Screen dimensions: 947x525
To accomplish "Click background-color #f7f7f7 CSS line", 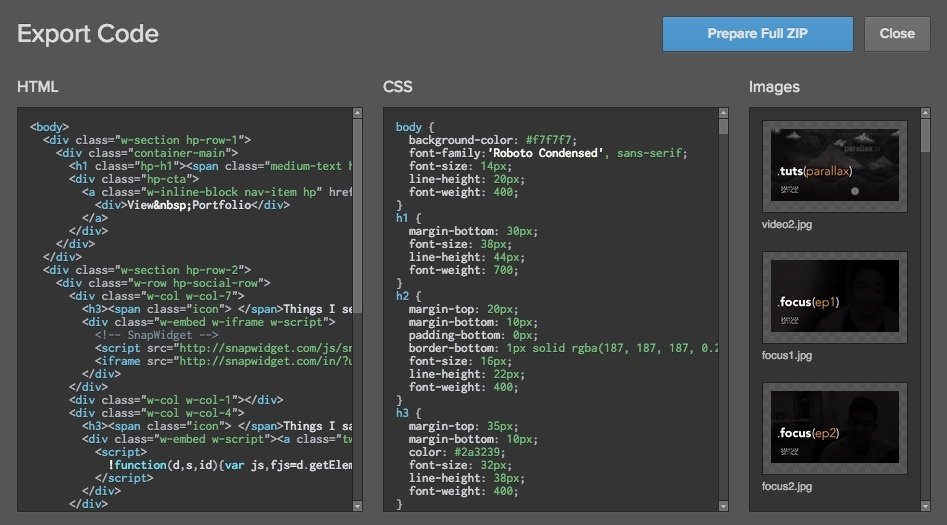I will 493,140.
